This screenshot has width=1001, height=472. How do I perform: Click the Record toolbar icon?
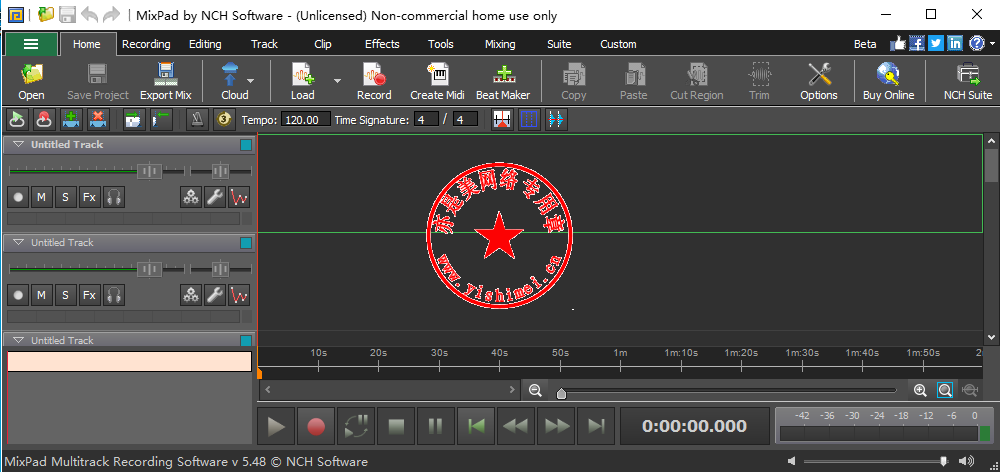pyautogui.click(x=374, y=82)
